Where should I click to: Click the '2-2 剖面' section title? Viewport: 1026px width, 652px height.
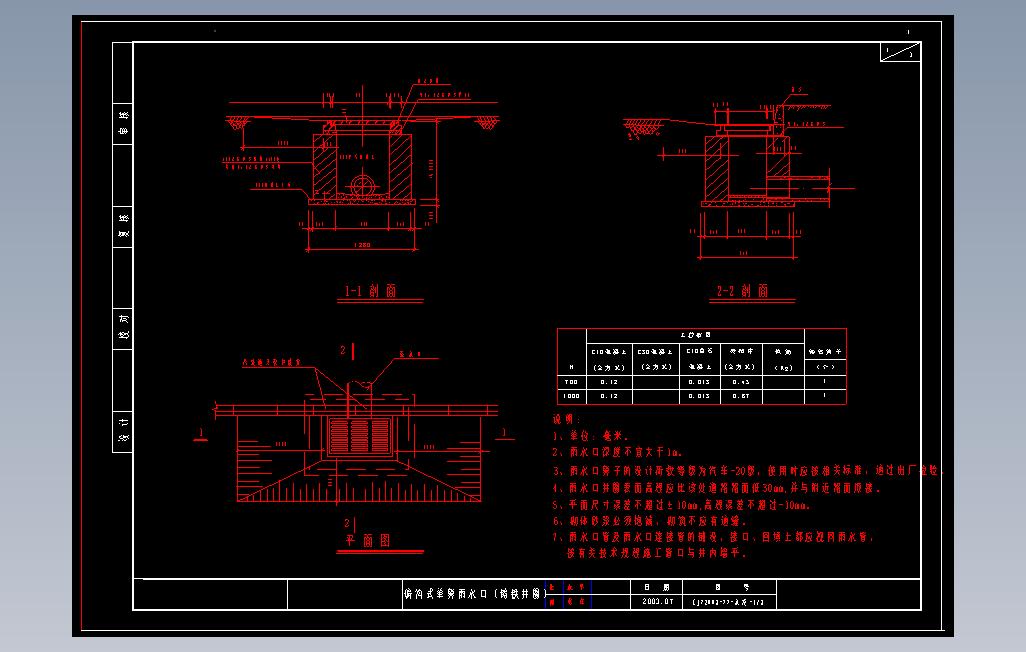pyautogui.click(x=743, y=291)
